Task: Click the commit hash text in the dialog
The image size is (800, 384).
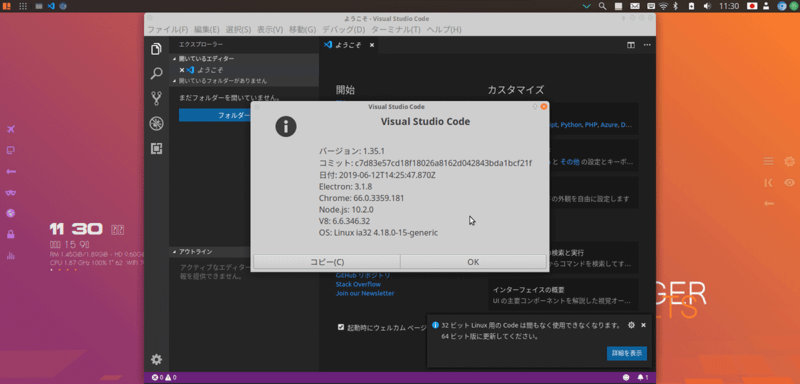Action: pos(443,163)
